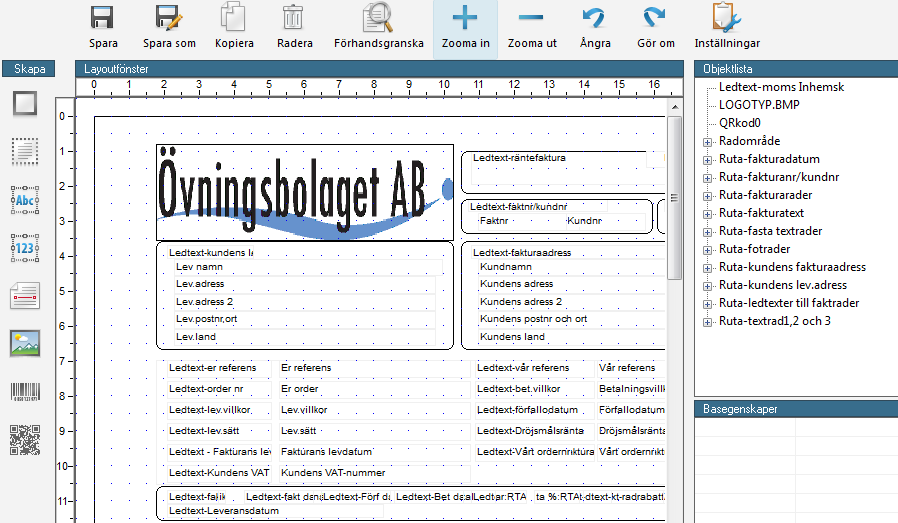The image size is (898, 523).
Task: Select the Kundens postnr och ort field
Action: pos(572,319)
